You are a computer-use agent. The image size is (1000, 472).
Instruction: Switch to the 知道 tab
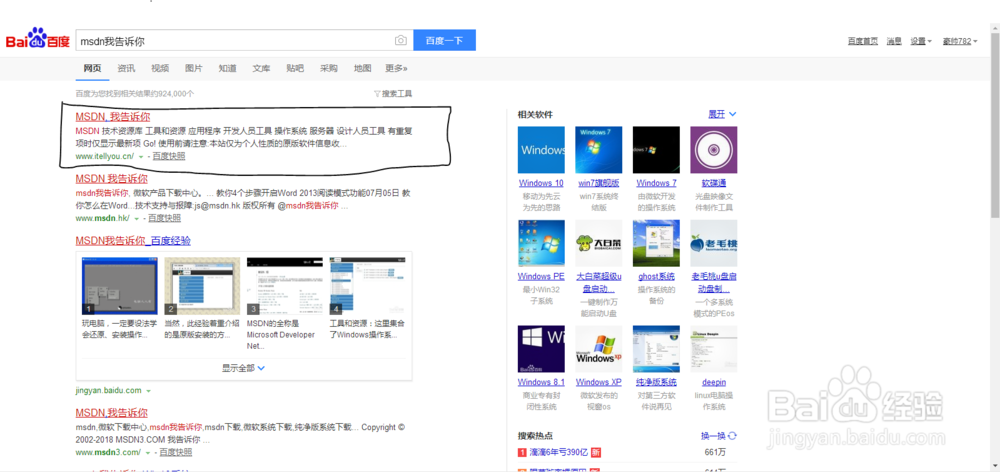(x=228, y=68)
